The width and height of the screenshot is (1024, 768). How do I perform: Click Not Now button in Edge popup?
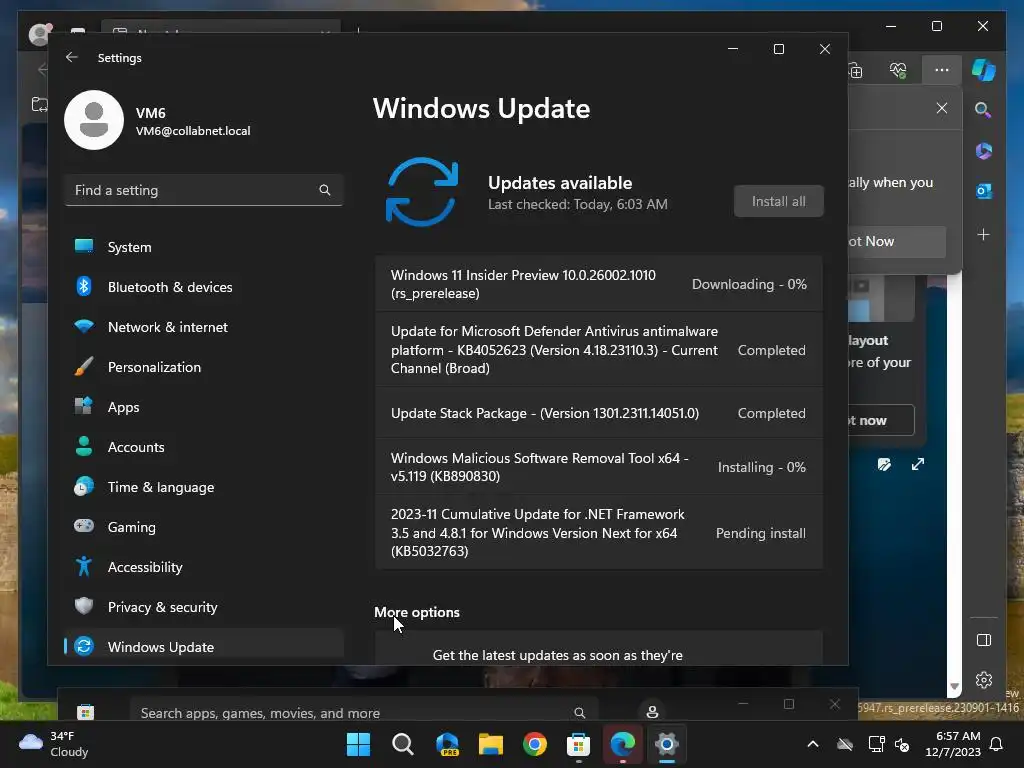point(897,242)
